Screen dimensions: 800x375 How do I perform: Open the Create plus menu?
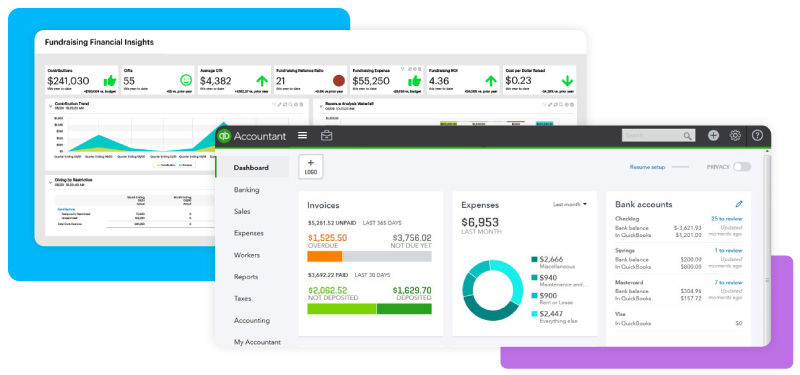713,135
